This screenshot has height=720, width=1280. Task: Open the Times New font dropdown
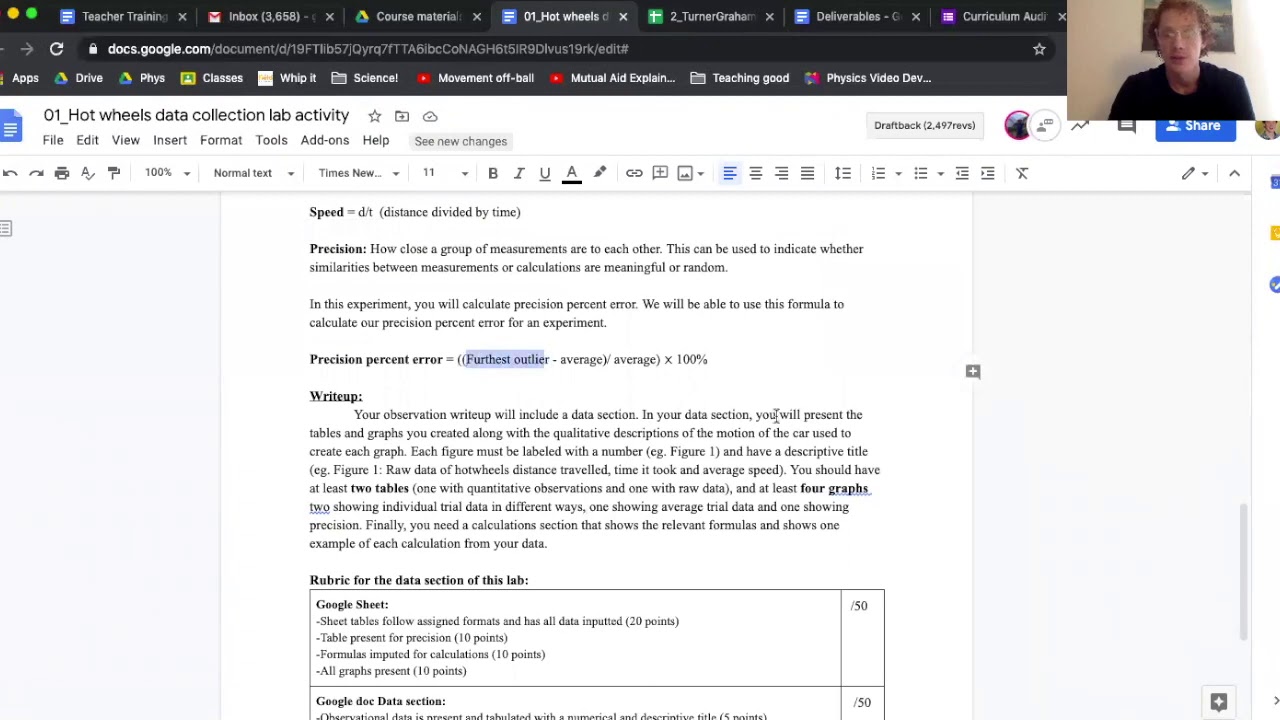tap(358, 173)
